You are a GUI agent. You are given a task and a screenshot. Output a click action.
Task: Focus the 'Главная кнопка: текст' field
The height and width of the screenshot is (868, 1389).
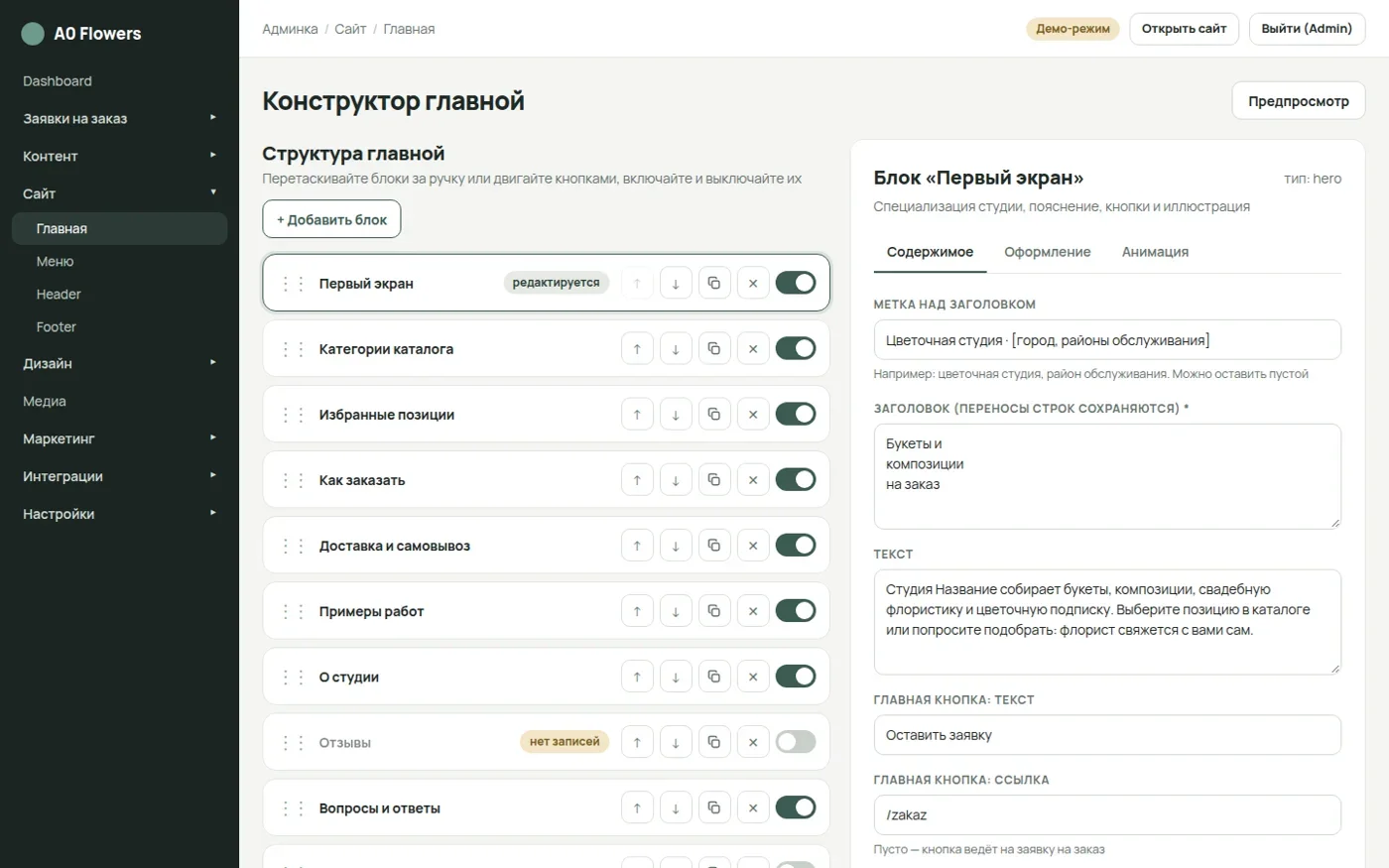point(1107,735)
